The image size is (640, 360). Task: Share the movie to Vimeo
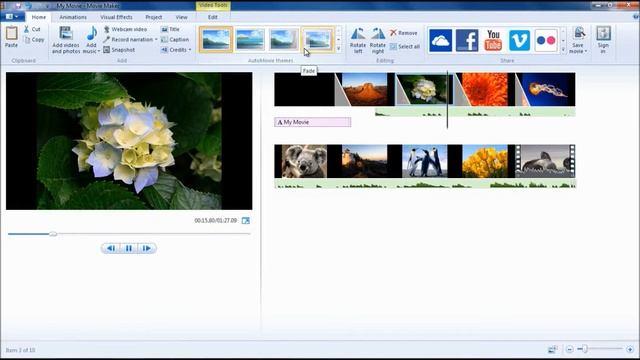tap(519, 40)
